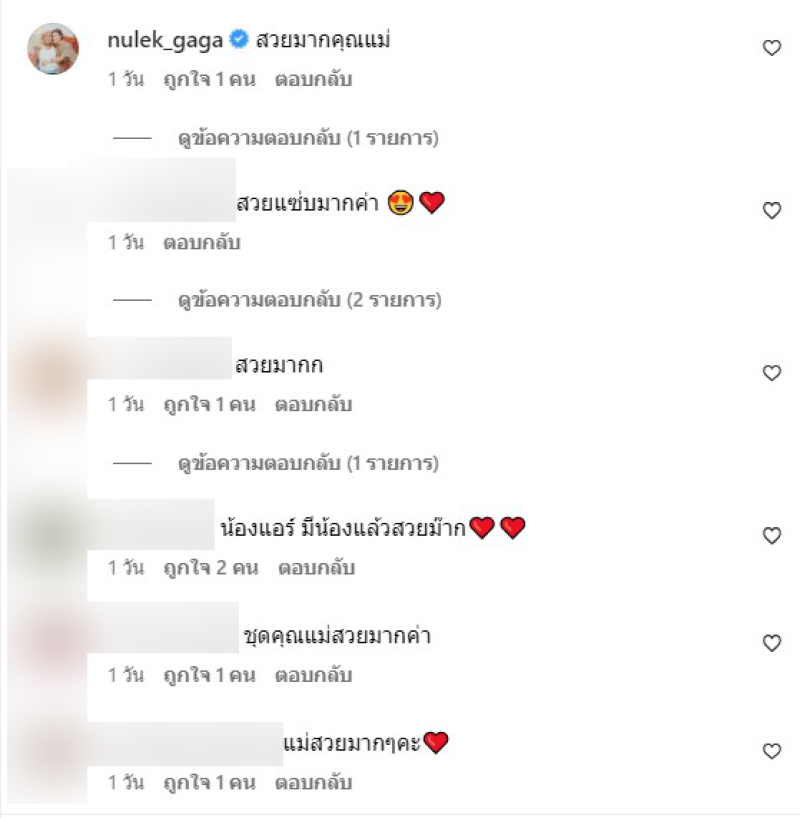This screenshot has width=800, height=818.
Task: View the ถูกใจ 1 คน likes on the nulek_gaga comment
Action: tap(209, 80)
